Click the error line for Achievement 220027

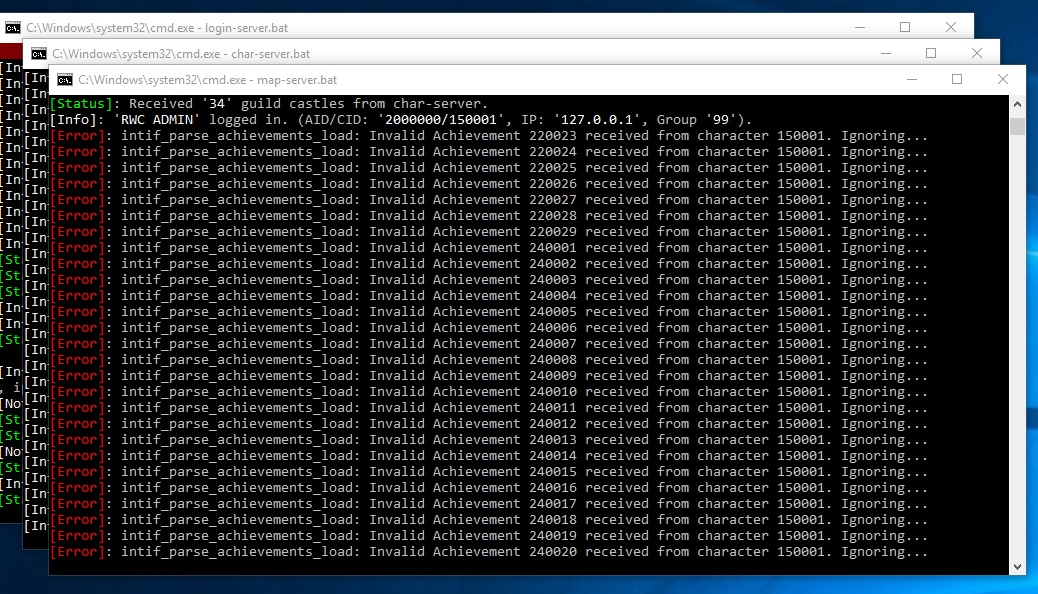coord(489,199)
